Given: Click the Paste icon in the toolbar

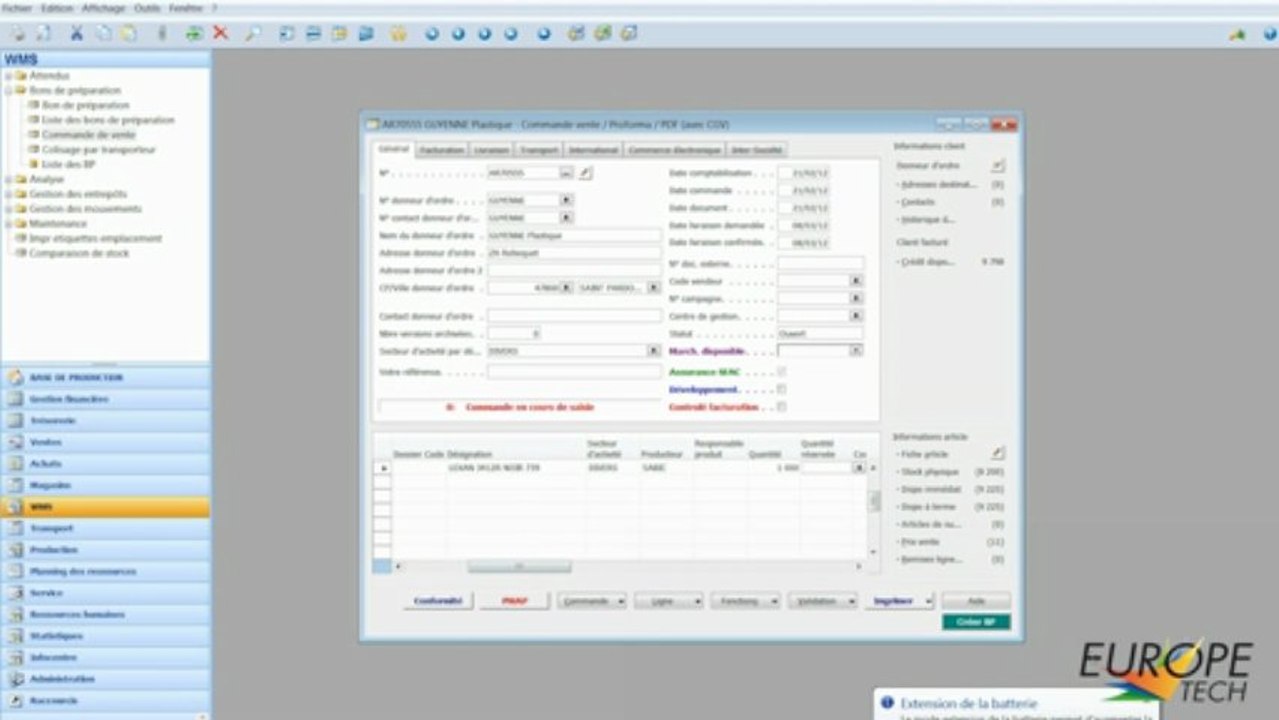Looking at the screenshot, I should 129,33.
